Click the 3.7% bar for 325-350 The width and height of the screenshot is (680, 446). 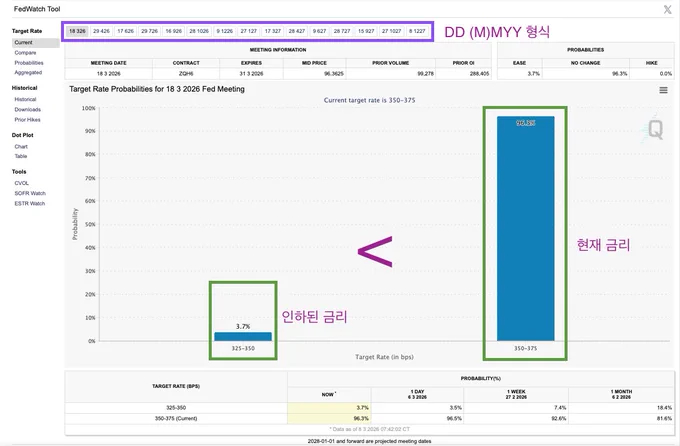[243, 337]
